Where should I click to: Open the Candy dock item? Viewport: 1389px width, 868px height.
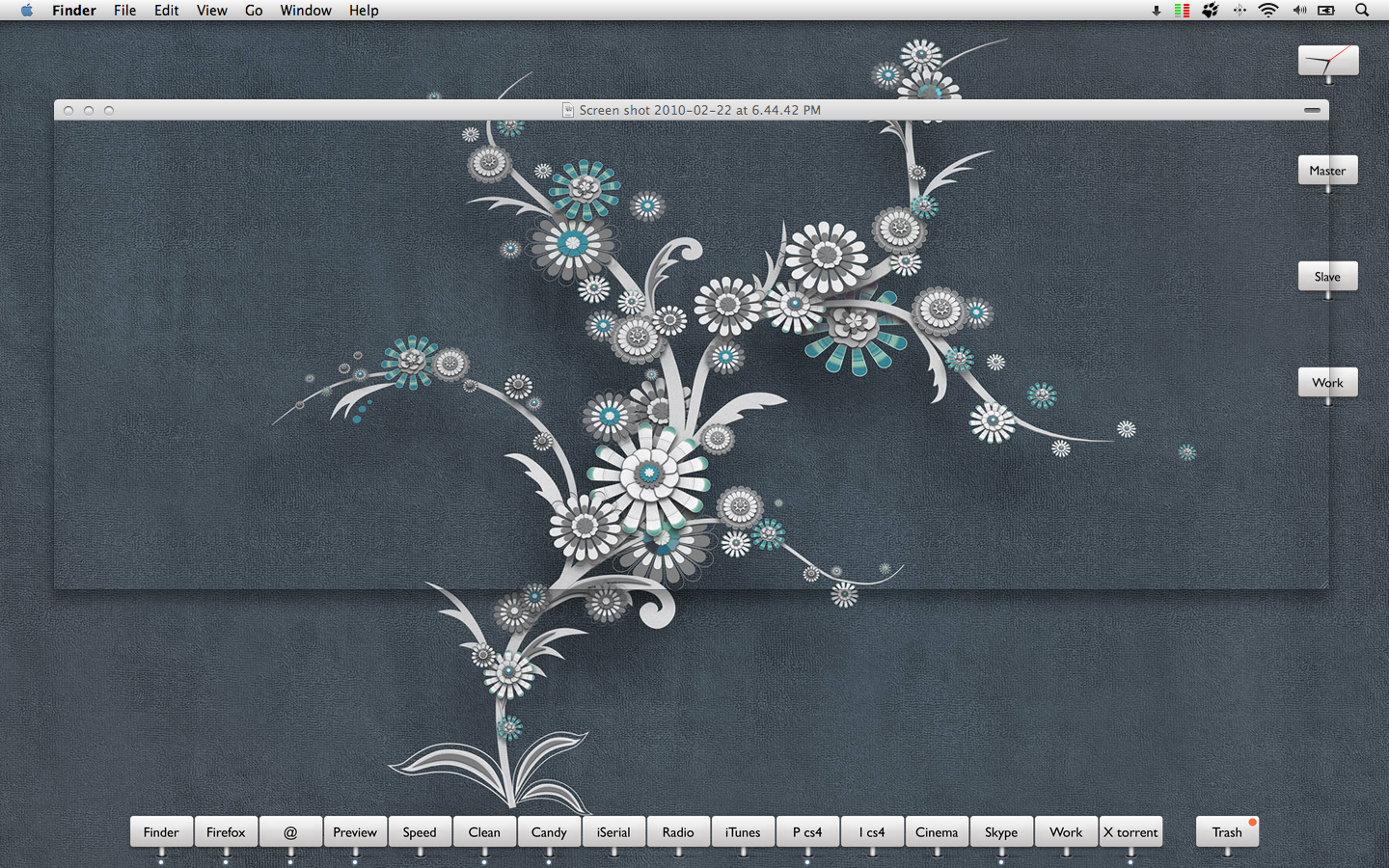[x=549, y=832]
